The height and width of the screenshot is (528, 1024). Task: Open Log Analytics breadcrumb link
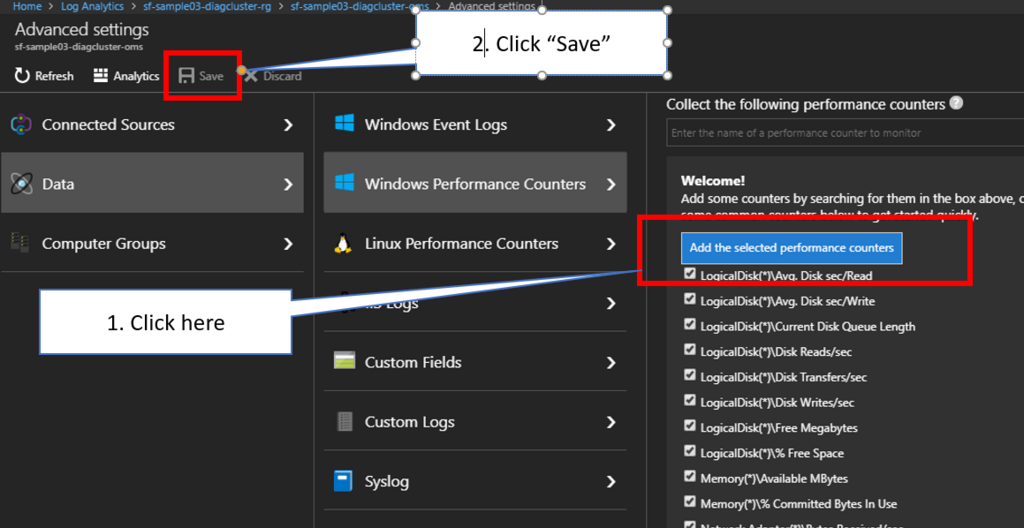click(x=92, y=6)
